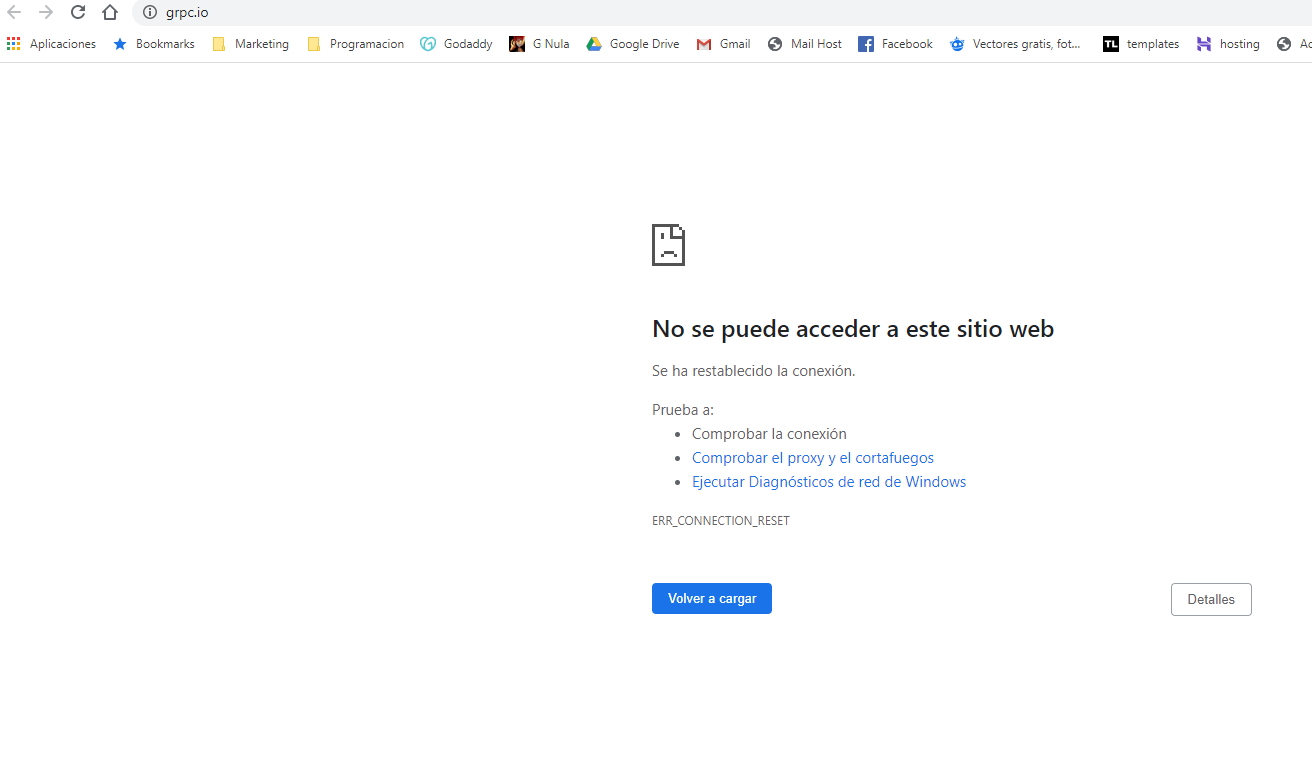Click the text Se ha restablecido la conexión

tap(754, 371)
